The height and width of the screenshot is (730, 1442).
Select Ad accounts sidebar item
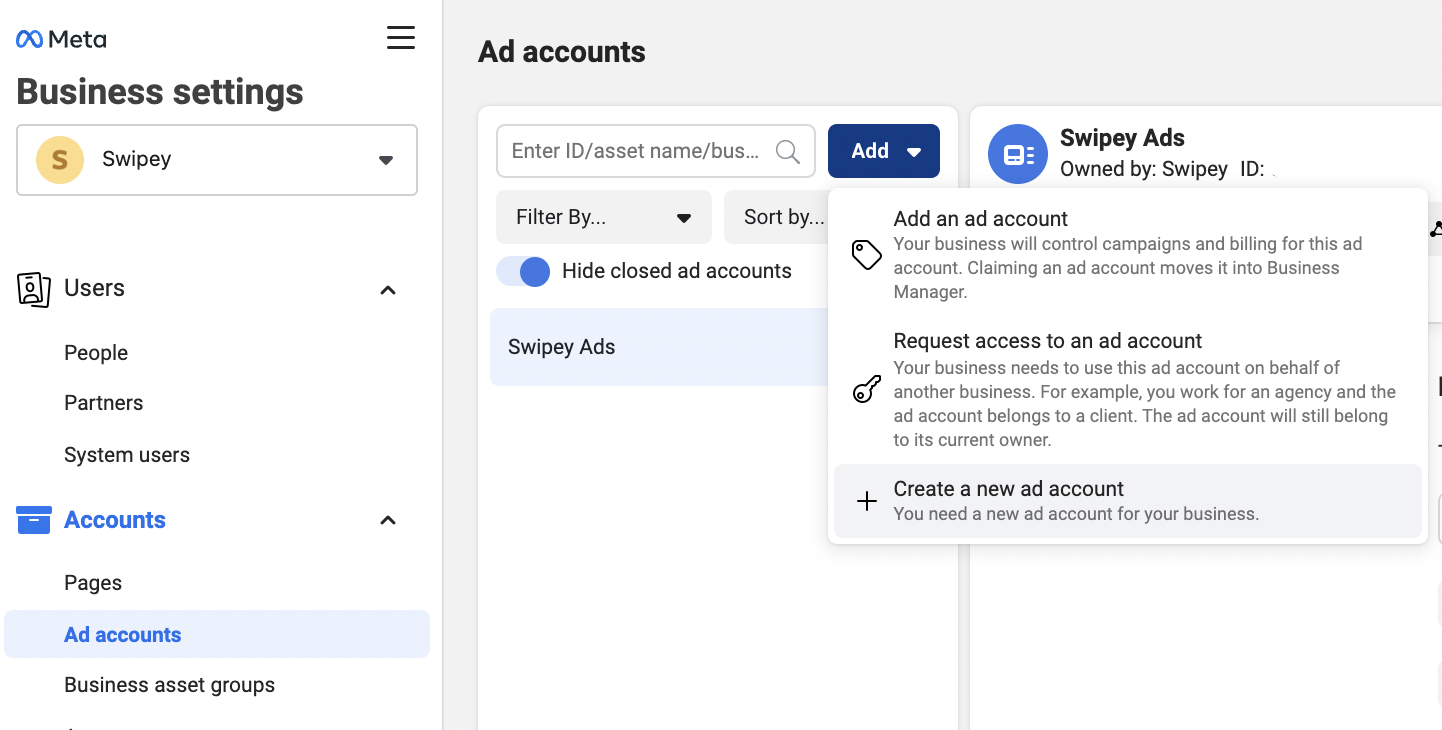tap(217, 634)
